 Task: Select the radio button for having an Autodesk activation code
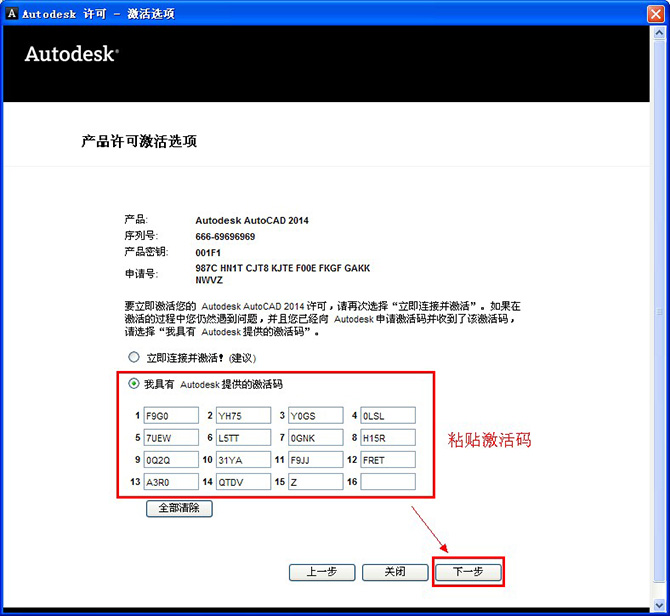[x=134, y=384]
